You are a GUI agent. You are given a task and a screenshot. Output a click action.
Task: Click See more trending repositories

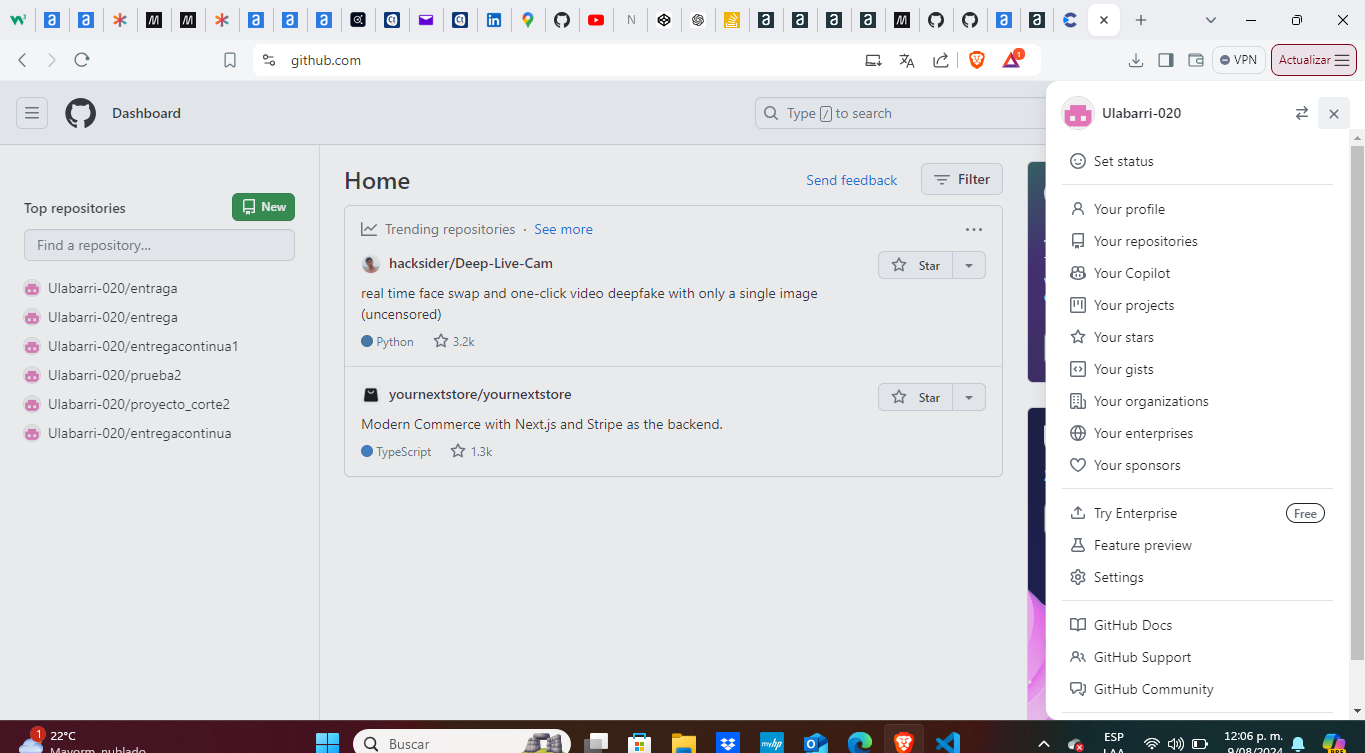(563, 229)
